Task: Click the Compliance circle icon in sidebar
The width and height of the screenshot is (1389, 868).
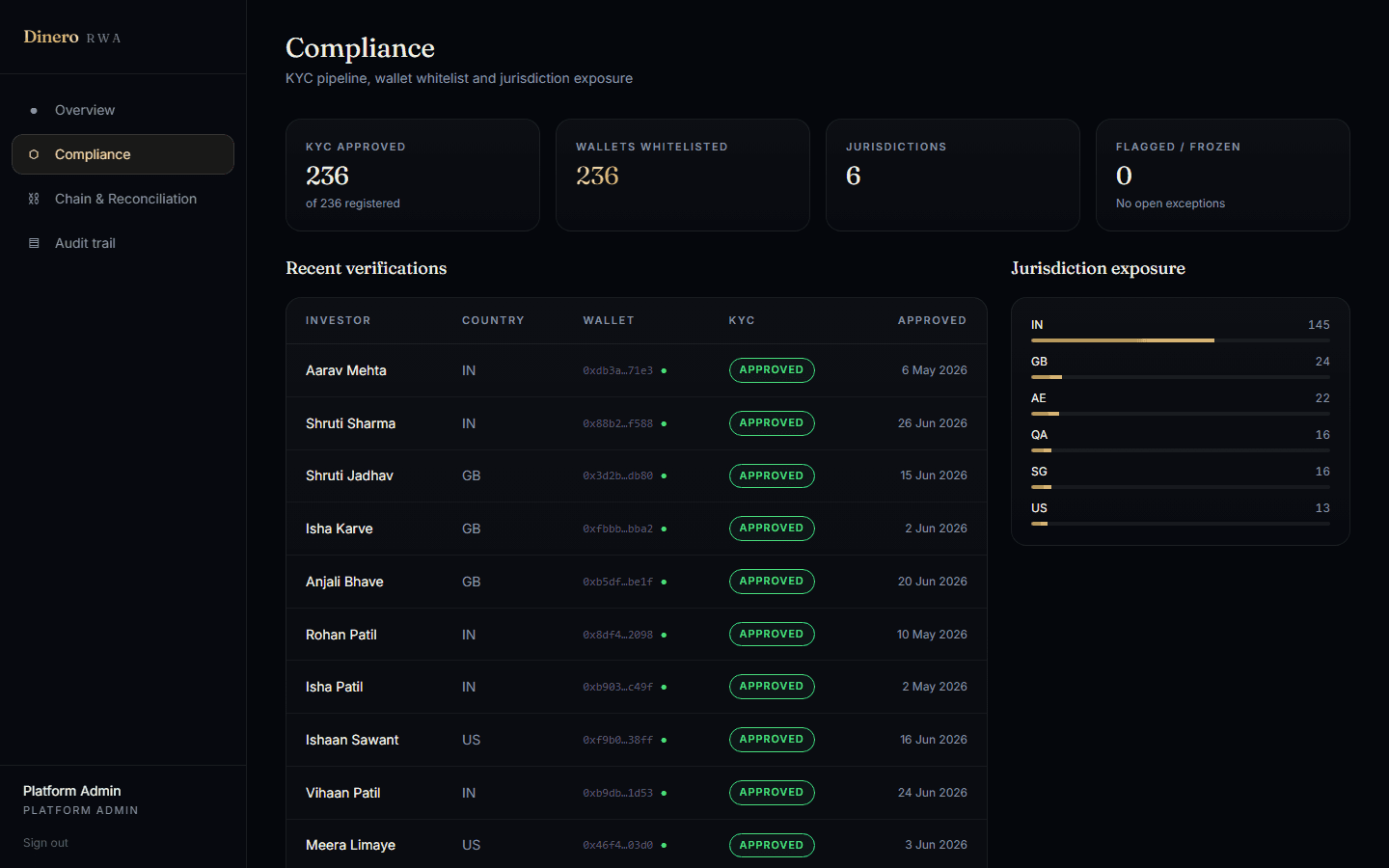Action: (34, 154)
